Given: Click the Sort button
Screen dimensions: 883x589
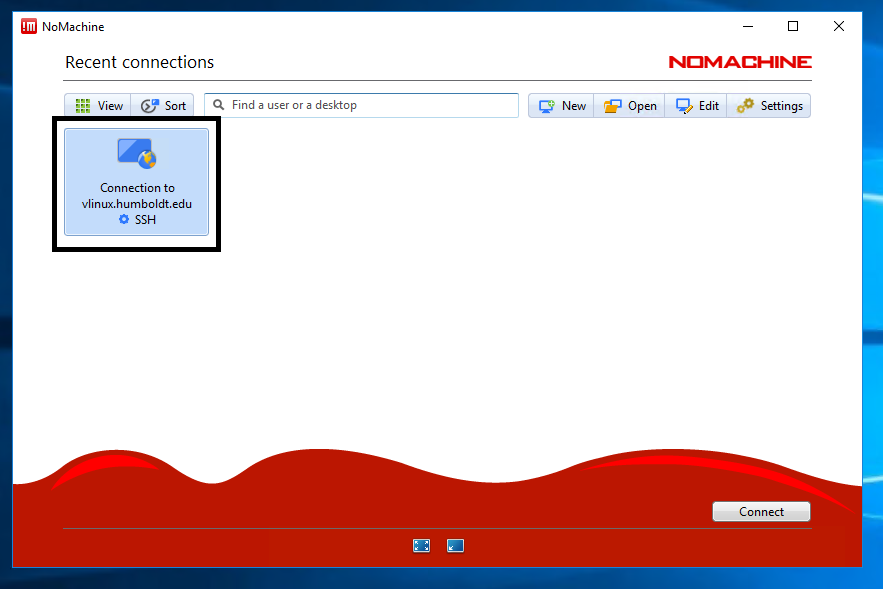Looking at the screenshot, I should coord(163,105).
